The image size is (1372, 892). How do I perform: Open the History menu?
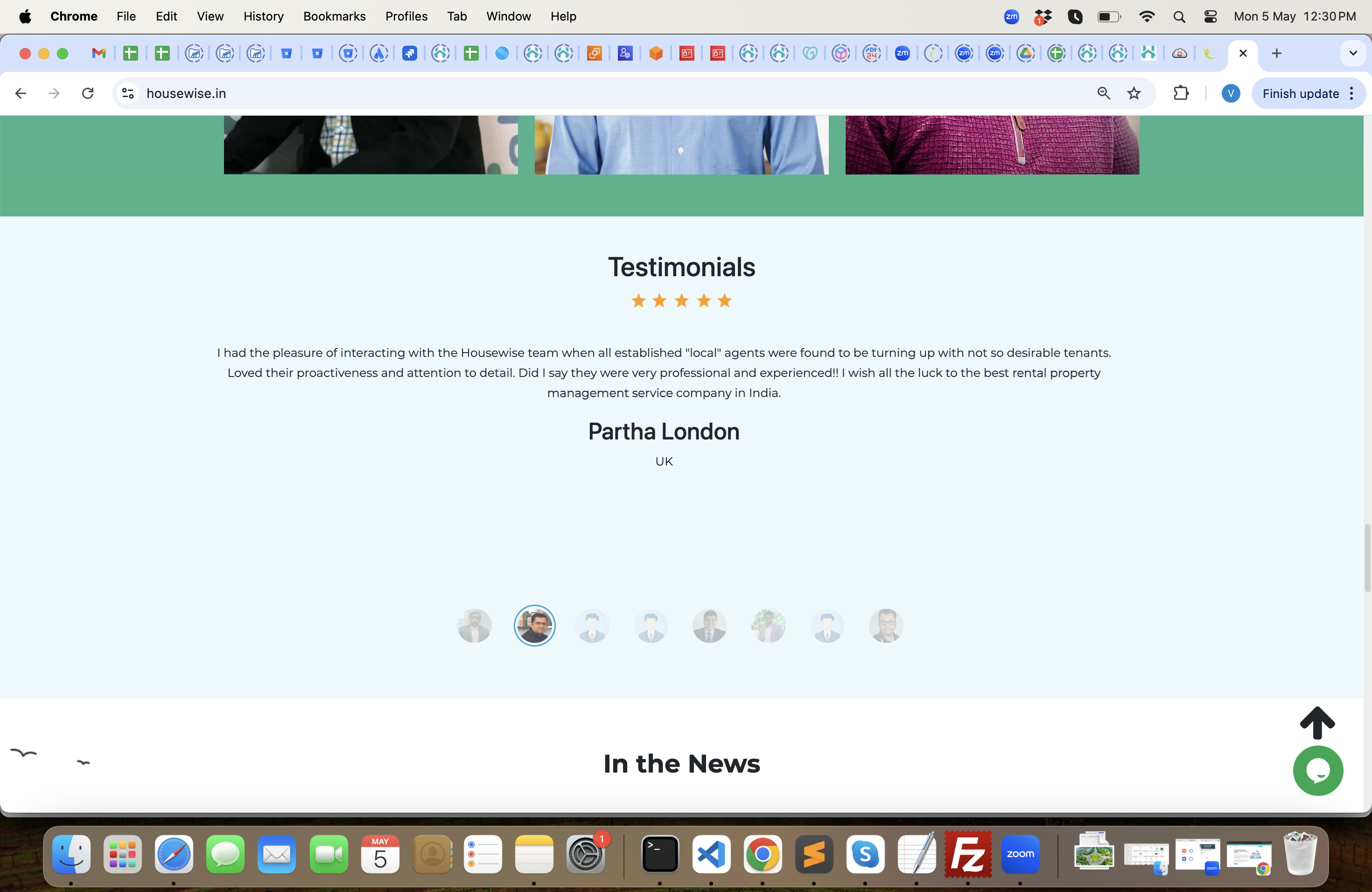(x=264, y=16)
